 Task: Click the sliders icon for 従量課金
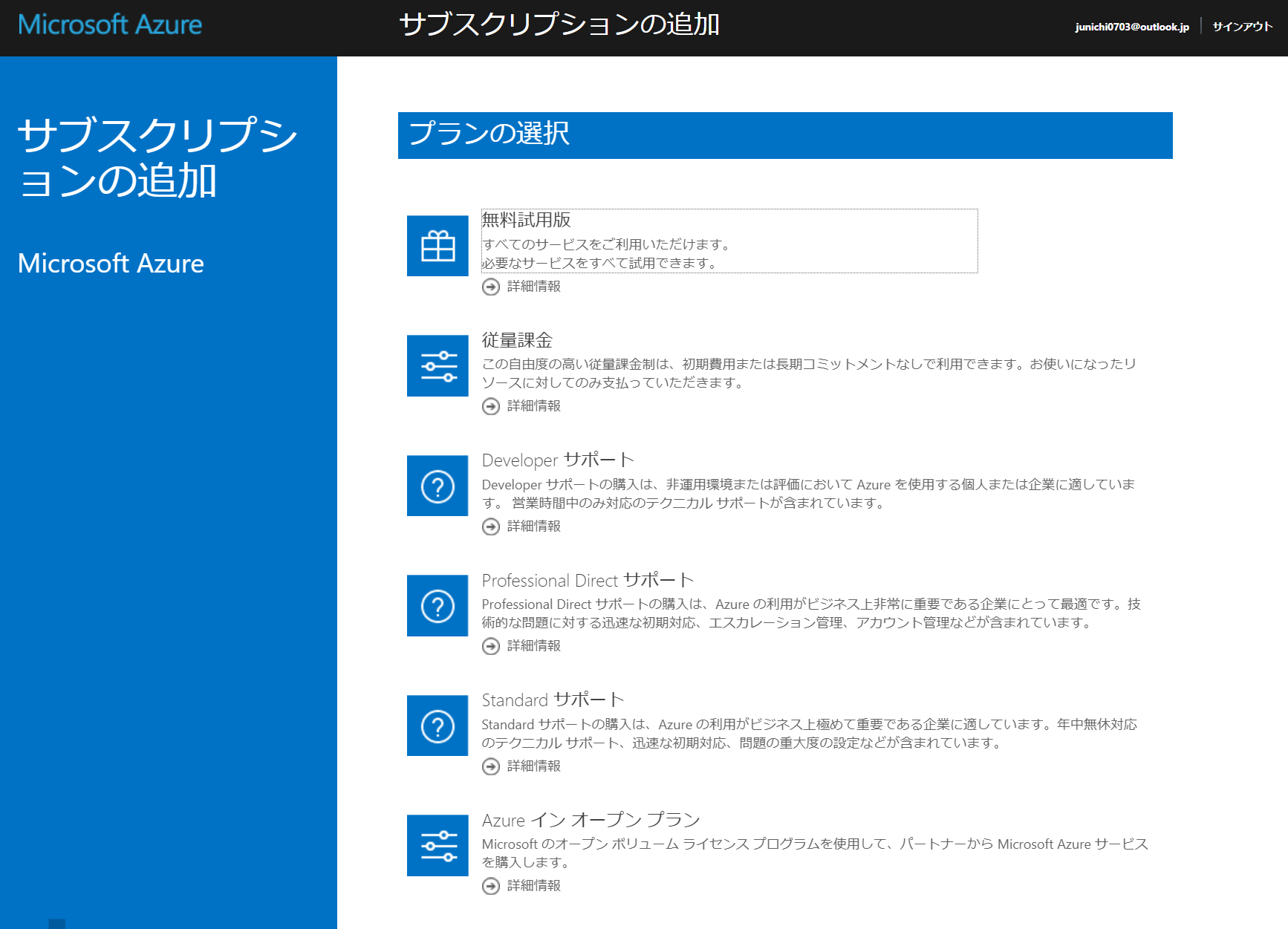coord(438,365)
